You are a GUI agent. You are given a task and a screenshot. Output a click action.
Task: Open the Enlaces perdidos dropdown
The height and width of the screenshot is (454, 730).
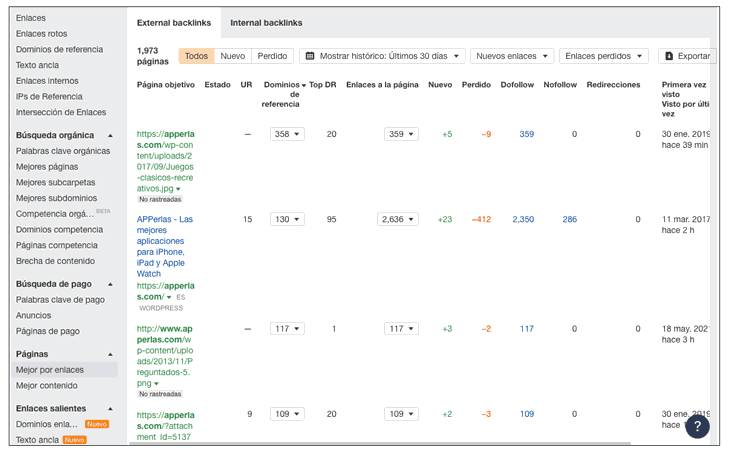[603, 57]
